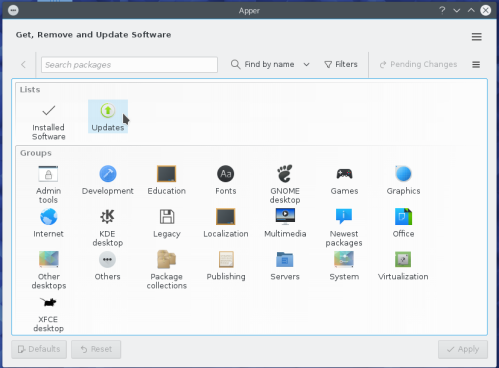This screenshot has height=368, width=499.
Task: Open the Others group
Action: click(x=107, y=266)
